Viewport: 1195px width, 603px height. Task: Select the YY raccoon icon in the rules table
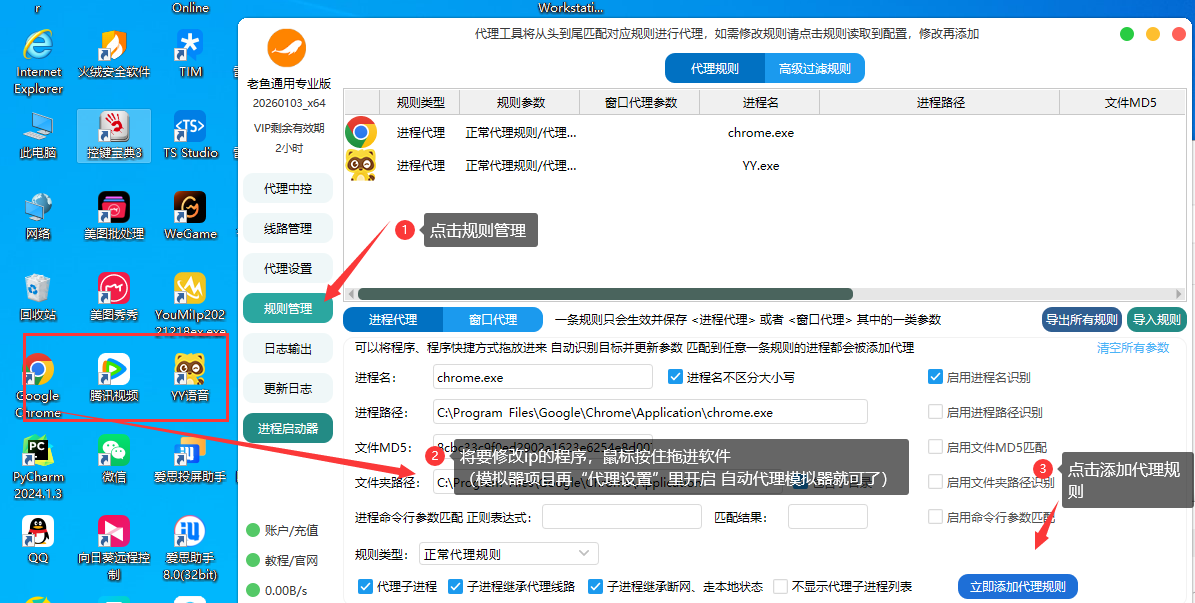361,165
